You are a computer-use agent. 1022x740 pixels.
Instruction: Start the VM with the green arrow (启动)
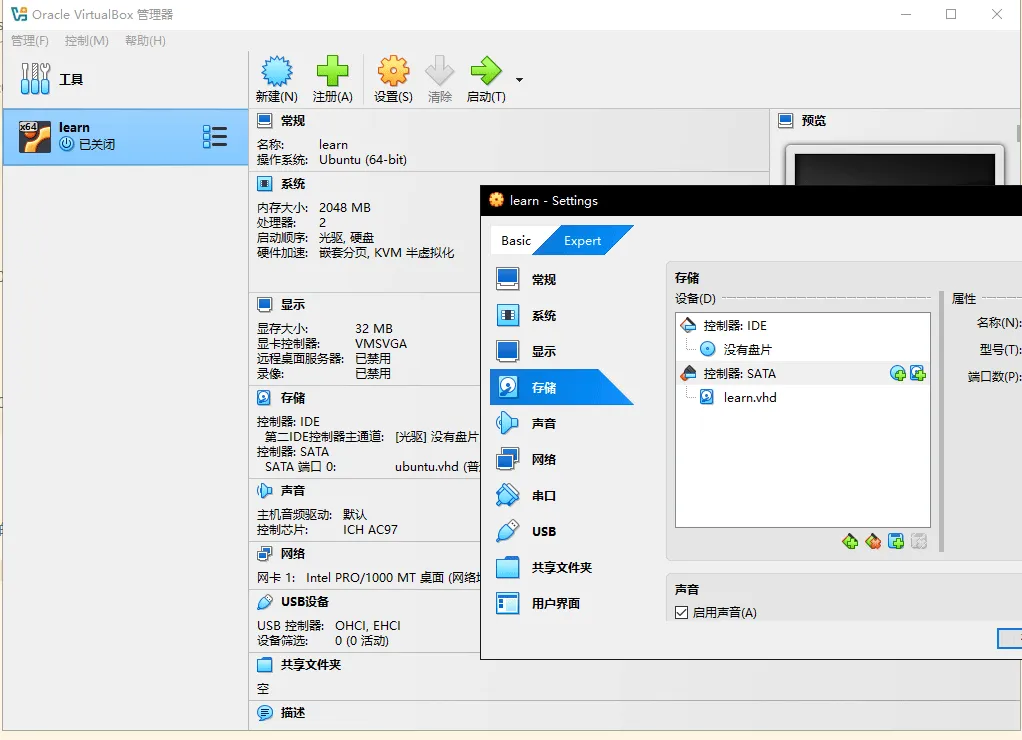(x=486, y=71)
